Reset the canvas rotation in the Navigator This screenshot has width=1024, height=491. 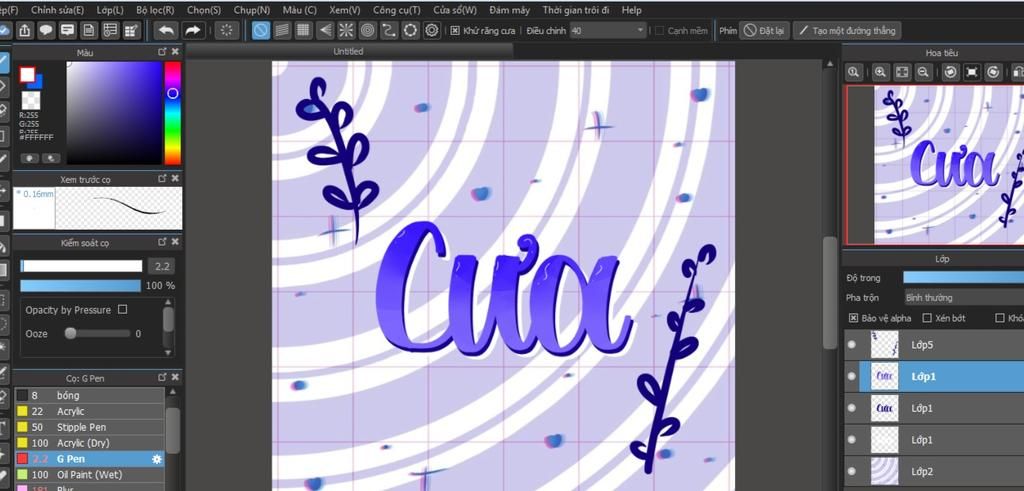point(972,72)
